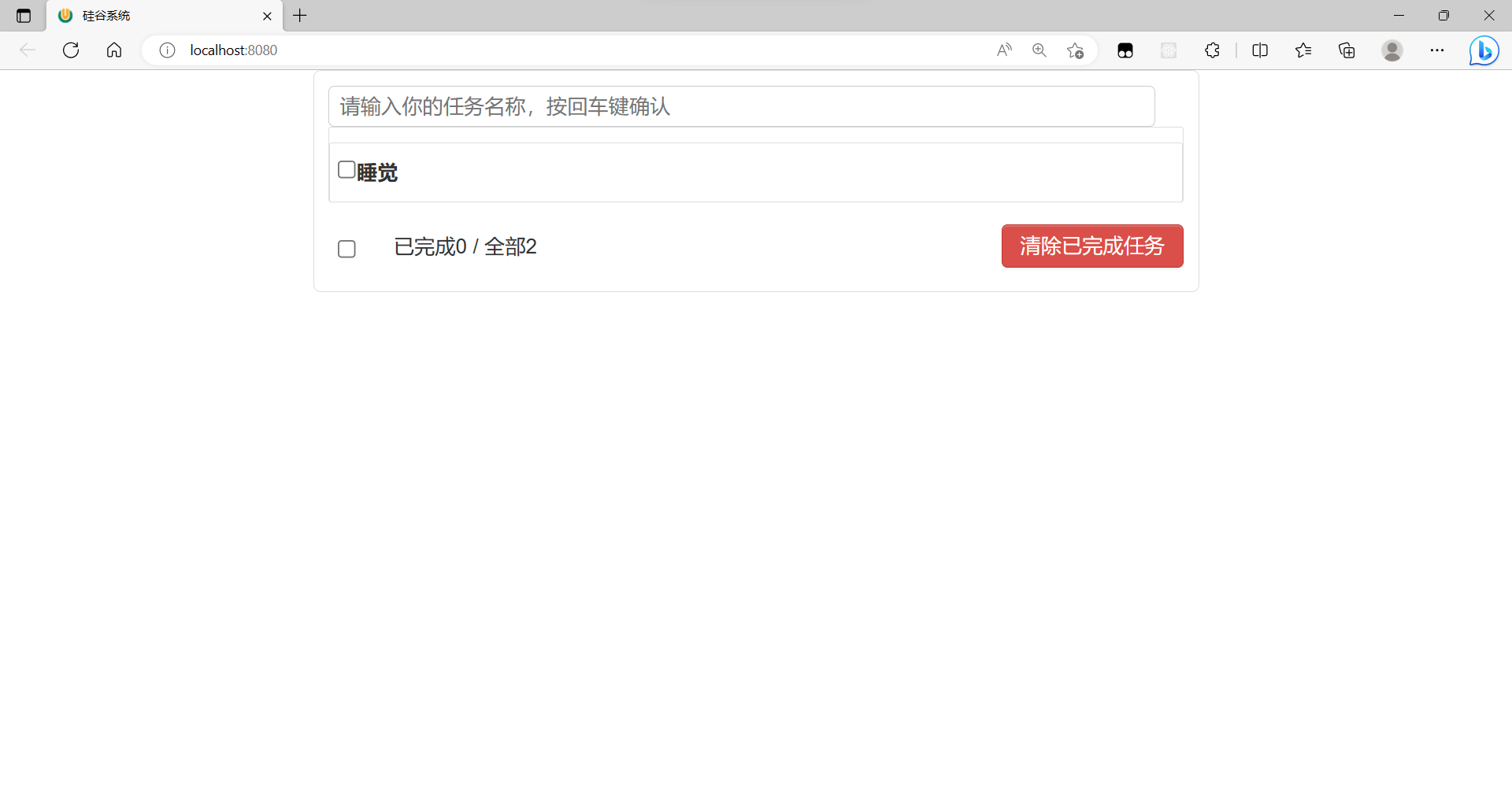Close the 硅谷系统 tab
Image resolution: width=1512 pixels, height=803 pixels.
click(x=267, y=16)
